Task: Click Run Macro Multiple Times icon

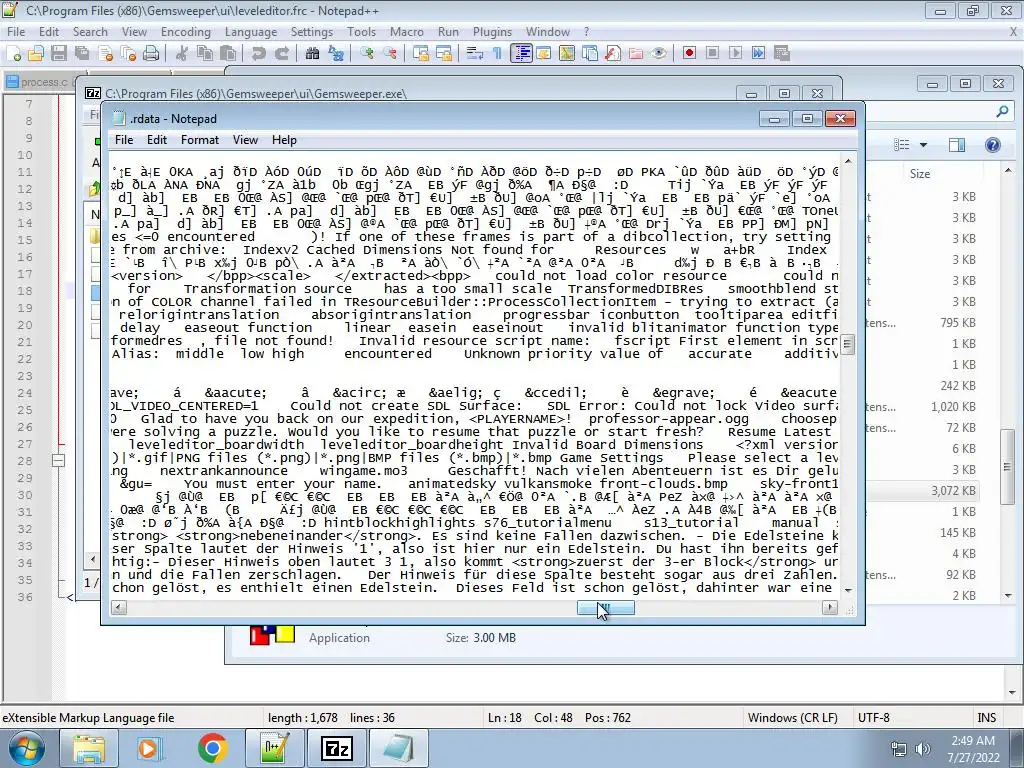Action: pos(759,54)
